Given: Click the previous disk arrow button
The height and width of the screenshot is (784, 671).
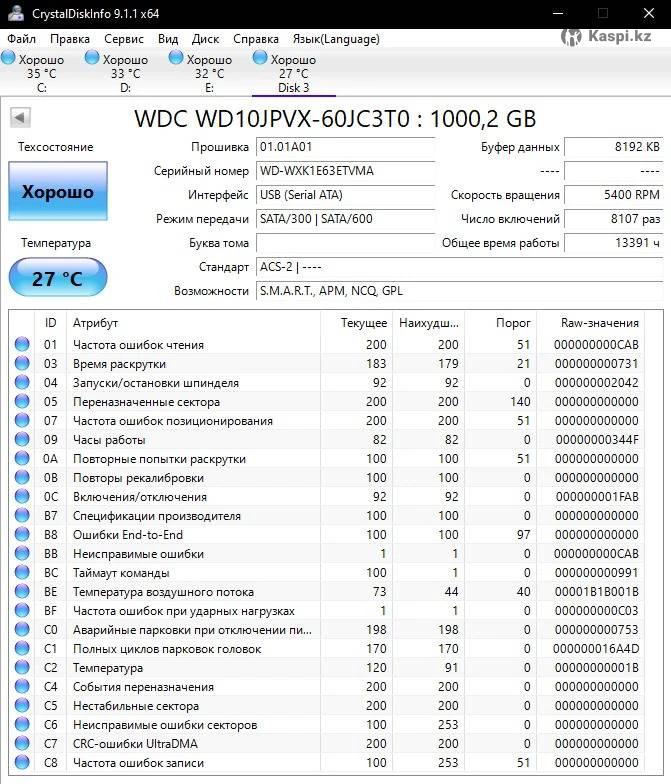Looking at the screenshot, I should tap(20, 118).
